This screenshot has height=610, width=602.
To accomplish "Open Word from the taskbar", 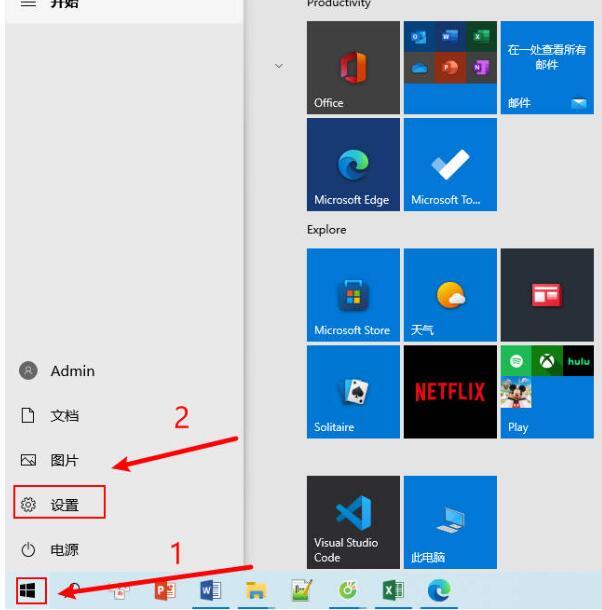I will click(211, 591).
